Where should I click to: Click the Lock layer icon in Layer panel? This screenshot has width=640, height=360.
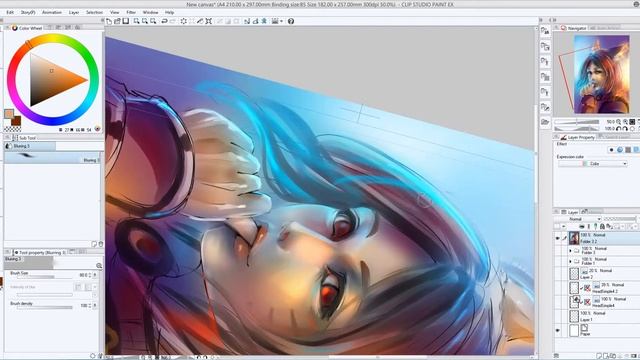tap(602, 226)
